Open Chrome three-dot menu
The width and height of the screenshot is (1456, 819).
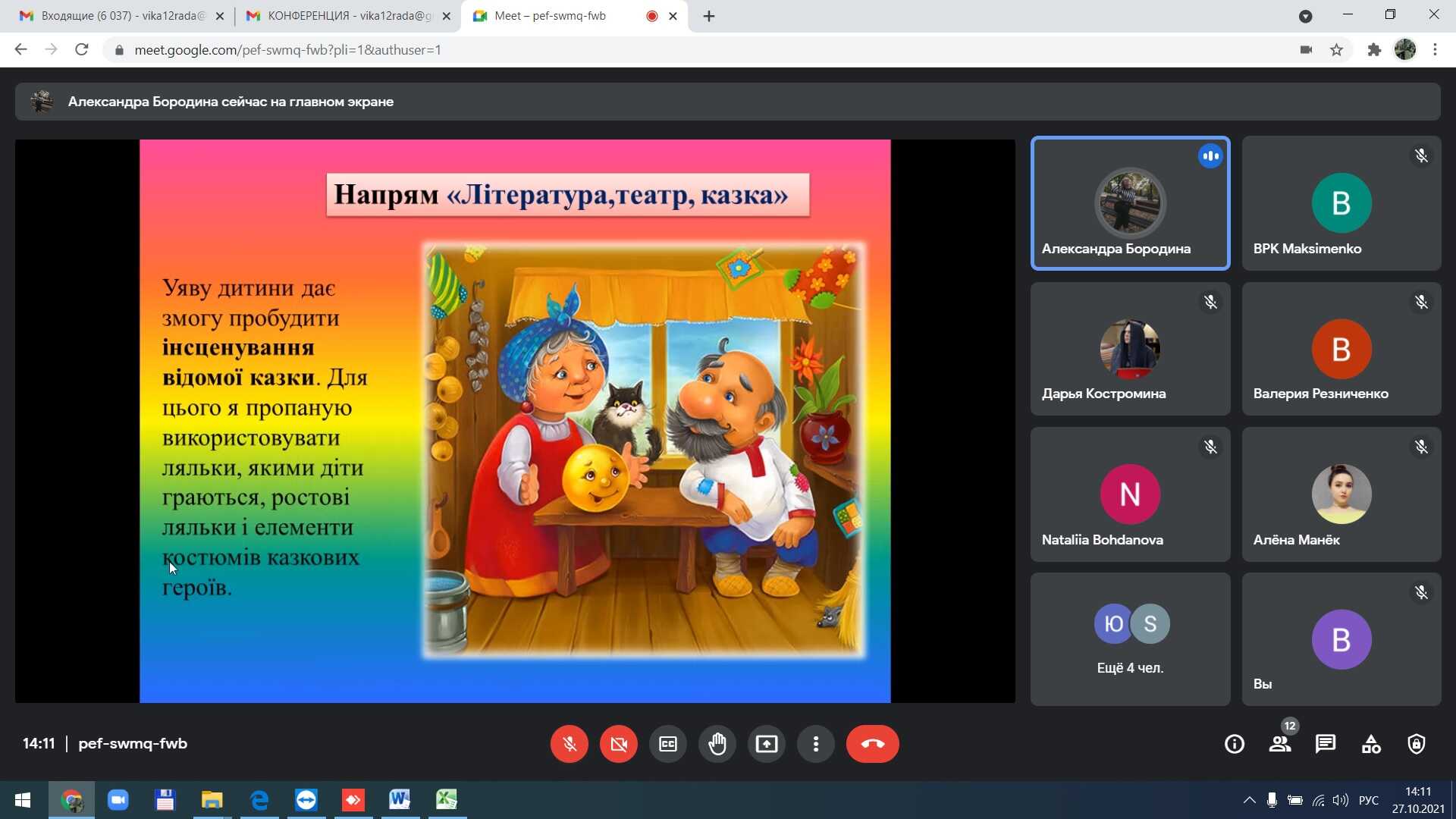click(x=1435, y=50)
